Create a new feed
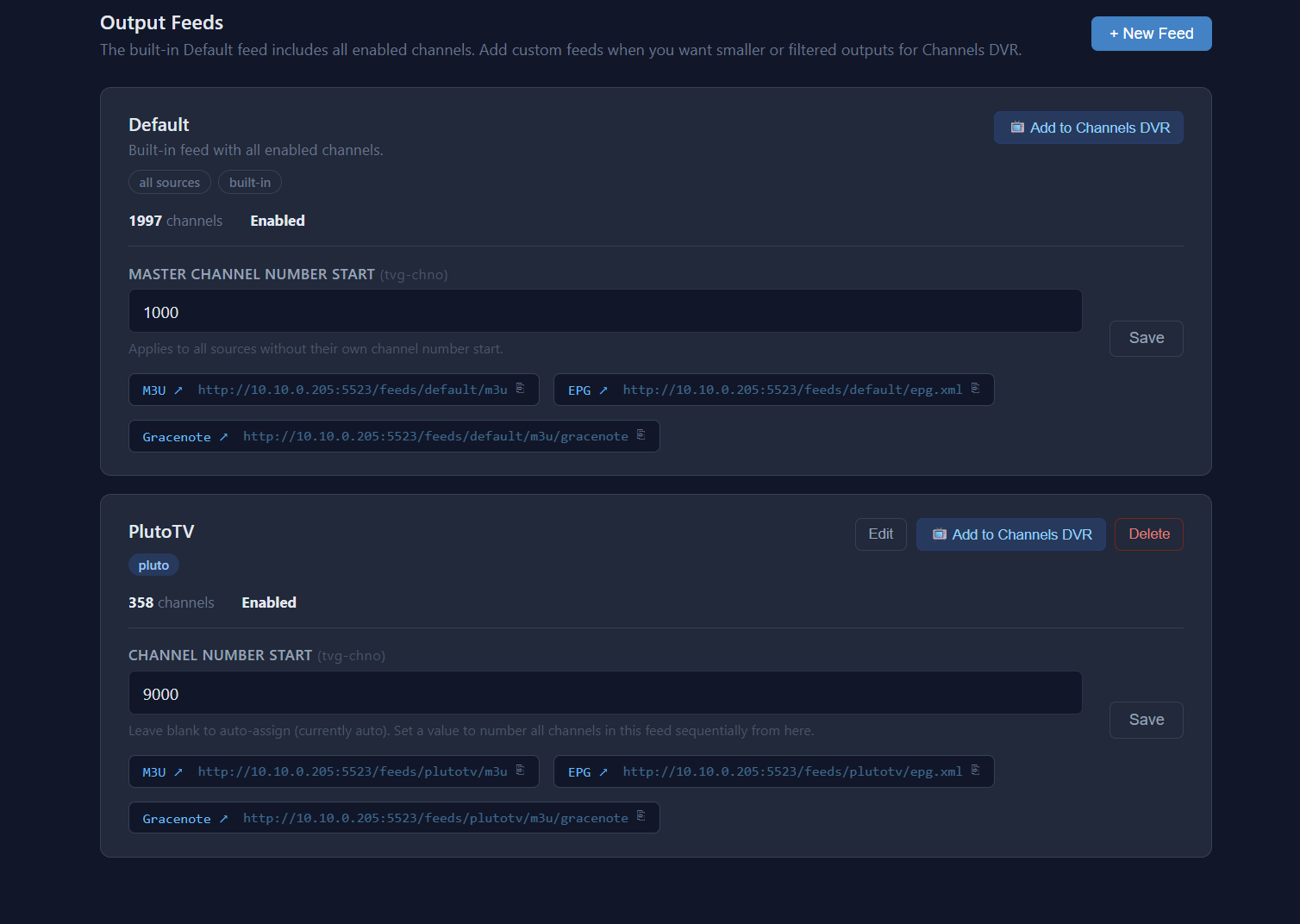1300x924 pixels. click(x=1151, y=34)
